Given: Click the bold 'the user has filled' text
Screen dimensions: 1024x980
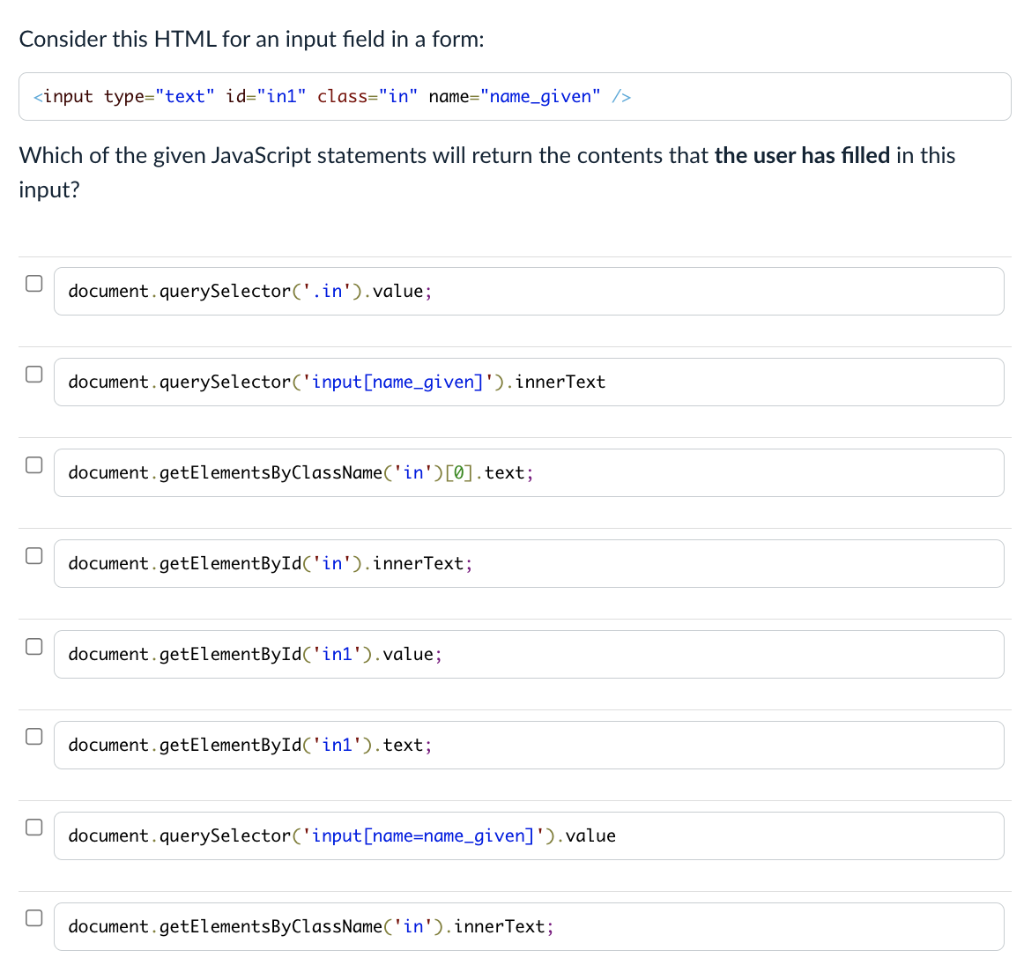Looking at the screenshot, I should 802,155.
